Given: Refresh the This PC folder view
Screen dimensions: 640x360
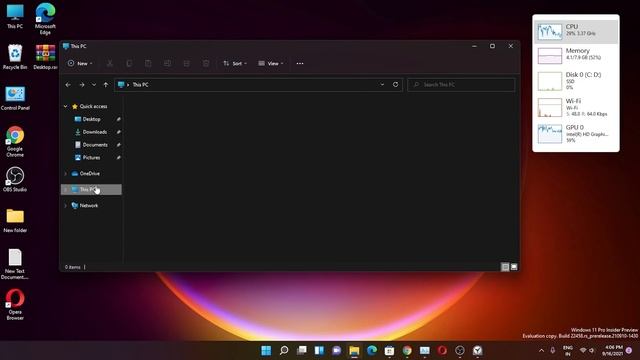Looking at the screenshot, I should (x=396, y=84).
